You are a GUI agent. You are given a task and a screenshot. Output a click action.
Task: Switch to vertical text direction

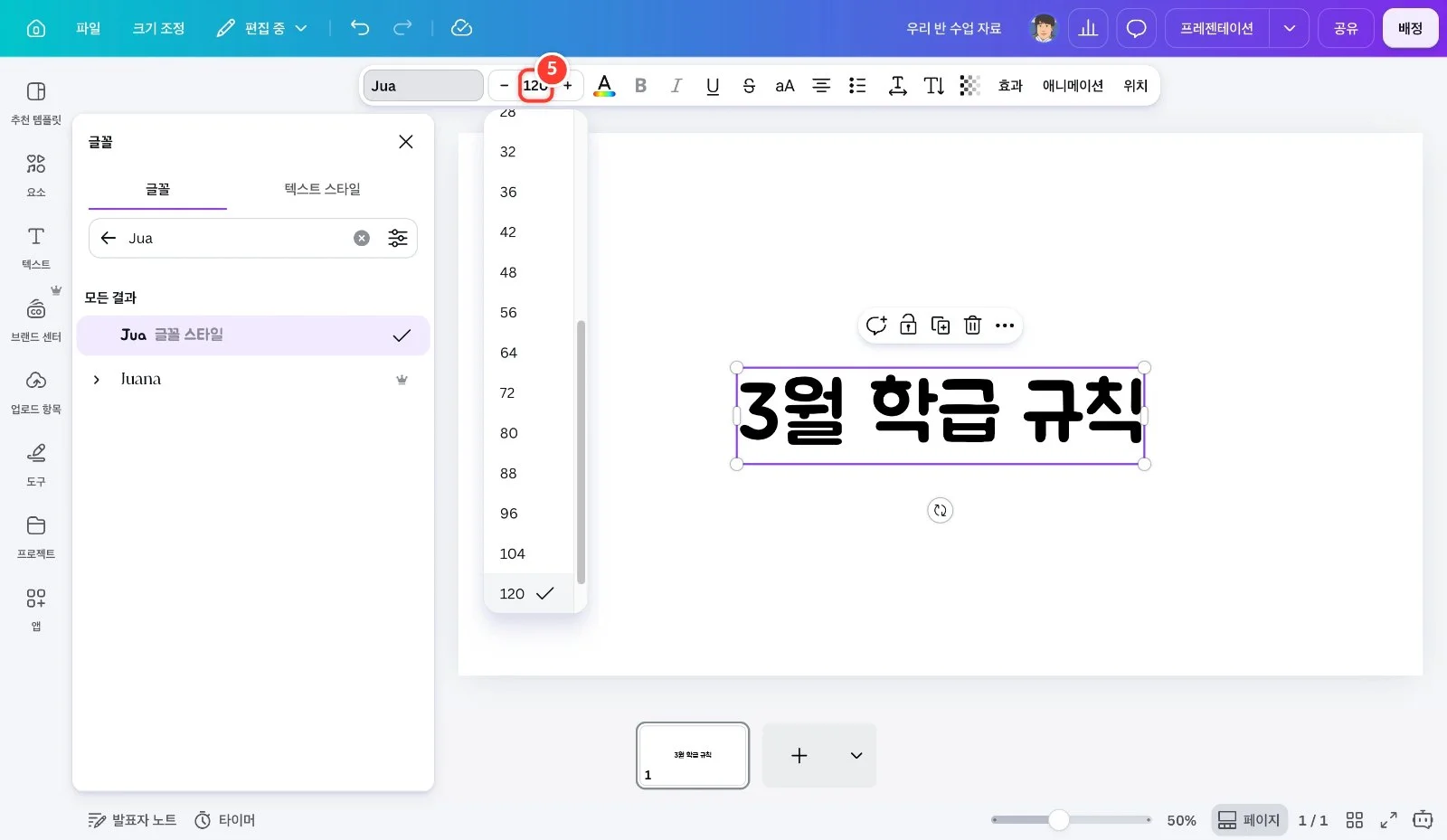(x=934, y=86)
